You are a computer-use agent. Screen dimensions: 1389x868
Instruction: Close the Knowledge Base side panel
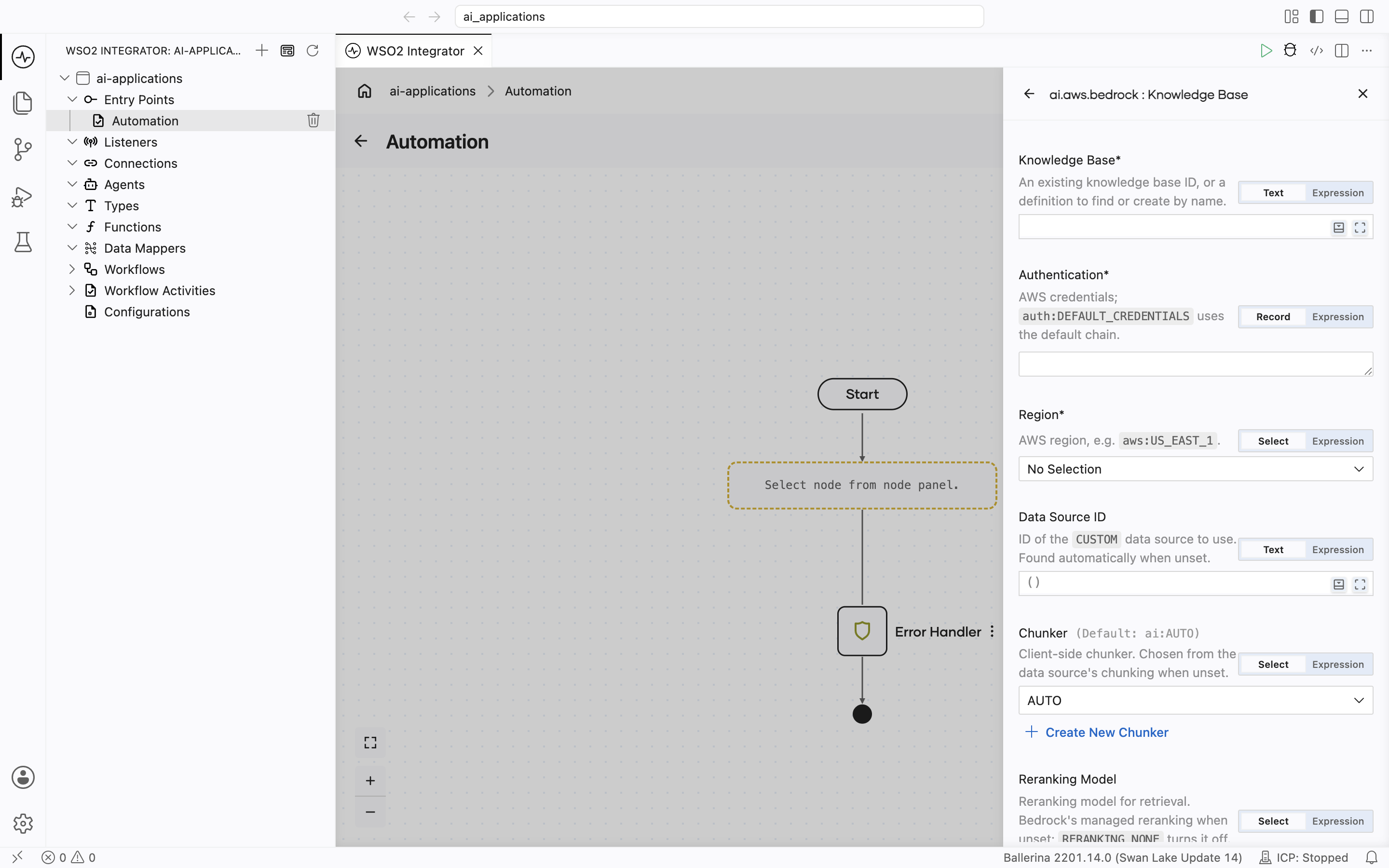click(x=1362, y=94)
